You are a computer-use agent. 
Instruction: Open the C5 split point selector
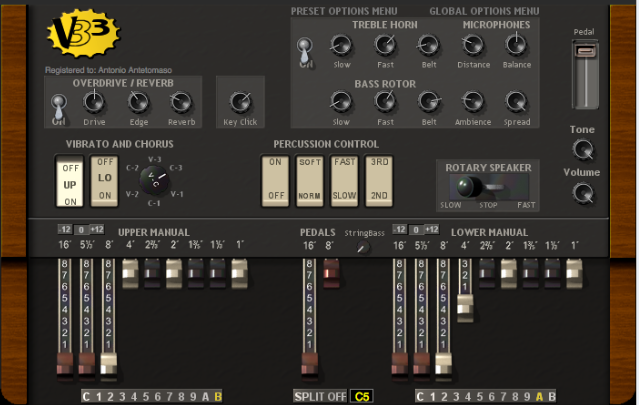[361, 396]
